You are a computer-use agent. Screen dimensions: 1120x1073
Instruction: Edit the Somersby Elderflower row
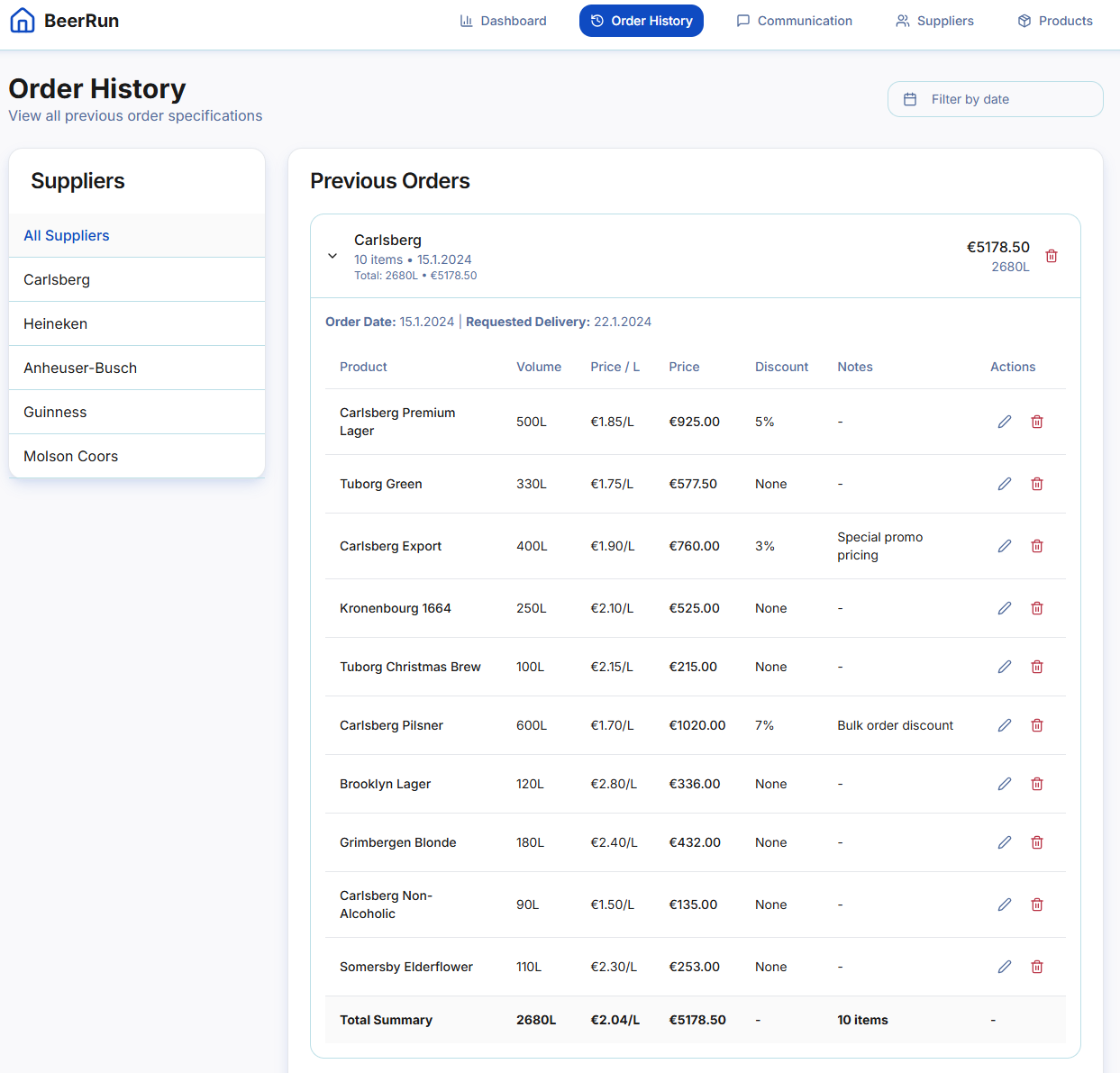(x=1004, y=967)
